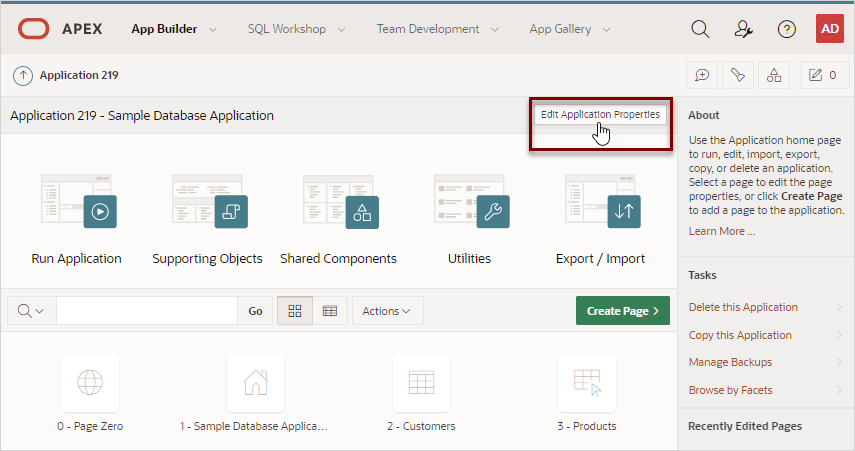Image resolution: width=855 pixels, height=451 pixels.
Task: Click the App Builder tab
Action: (x=164, y=29)
